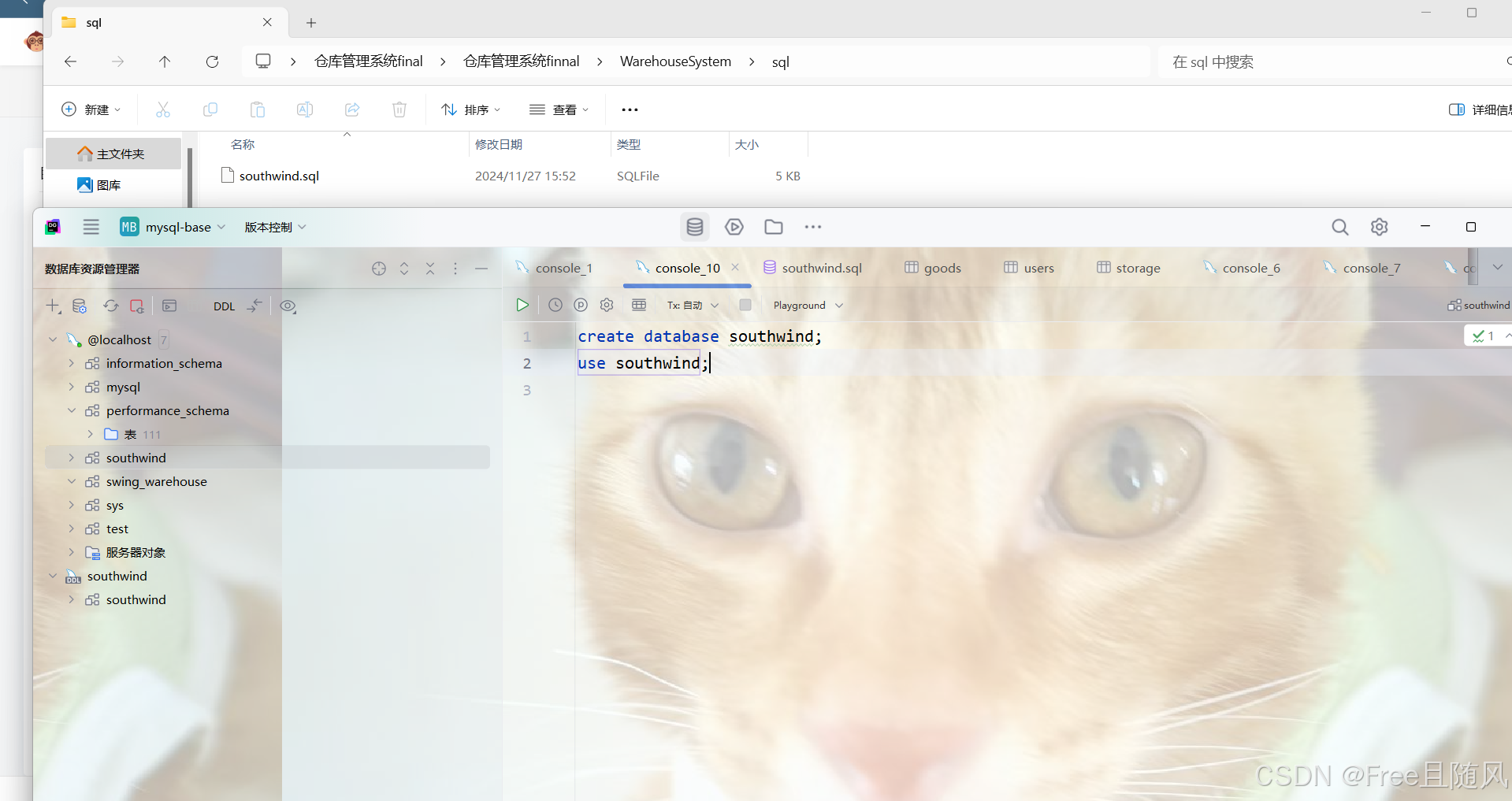Expand the sys schema node
1512x801 pixels.
[x=71, y=505]
